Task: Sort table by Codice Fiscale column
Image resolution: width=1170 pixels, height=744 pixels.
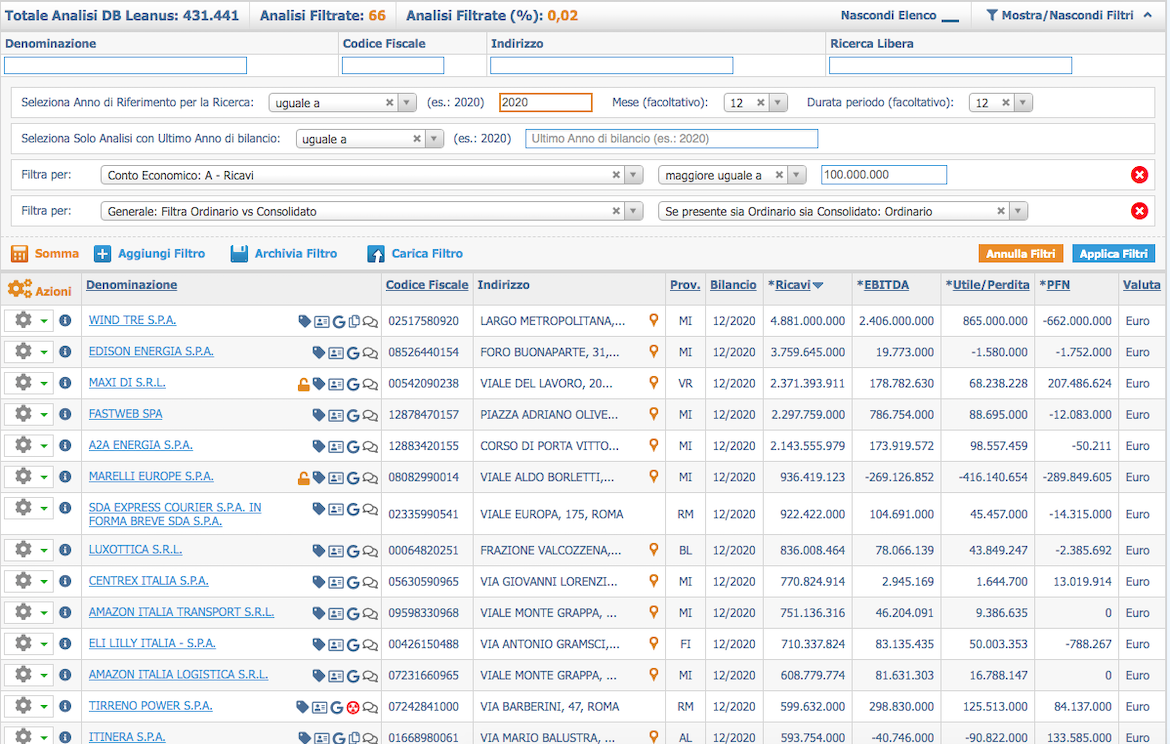Action: [x=427, y=285]
